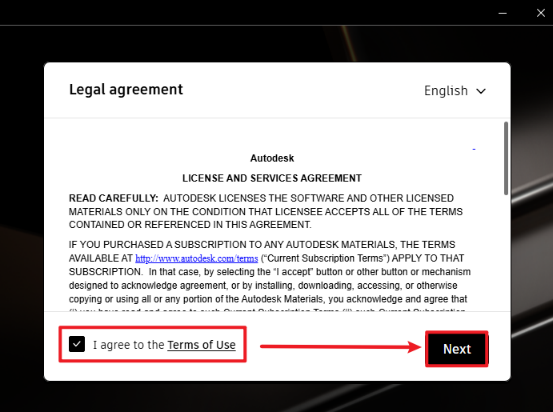The width and height of the screenshot is (553, 412).
Task: Open the English language dropdown
Action: tap(455, 91)
